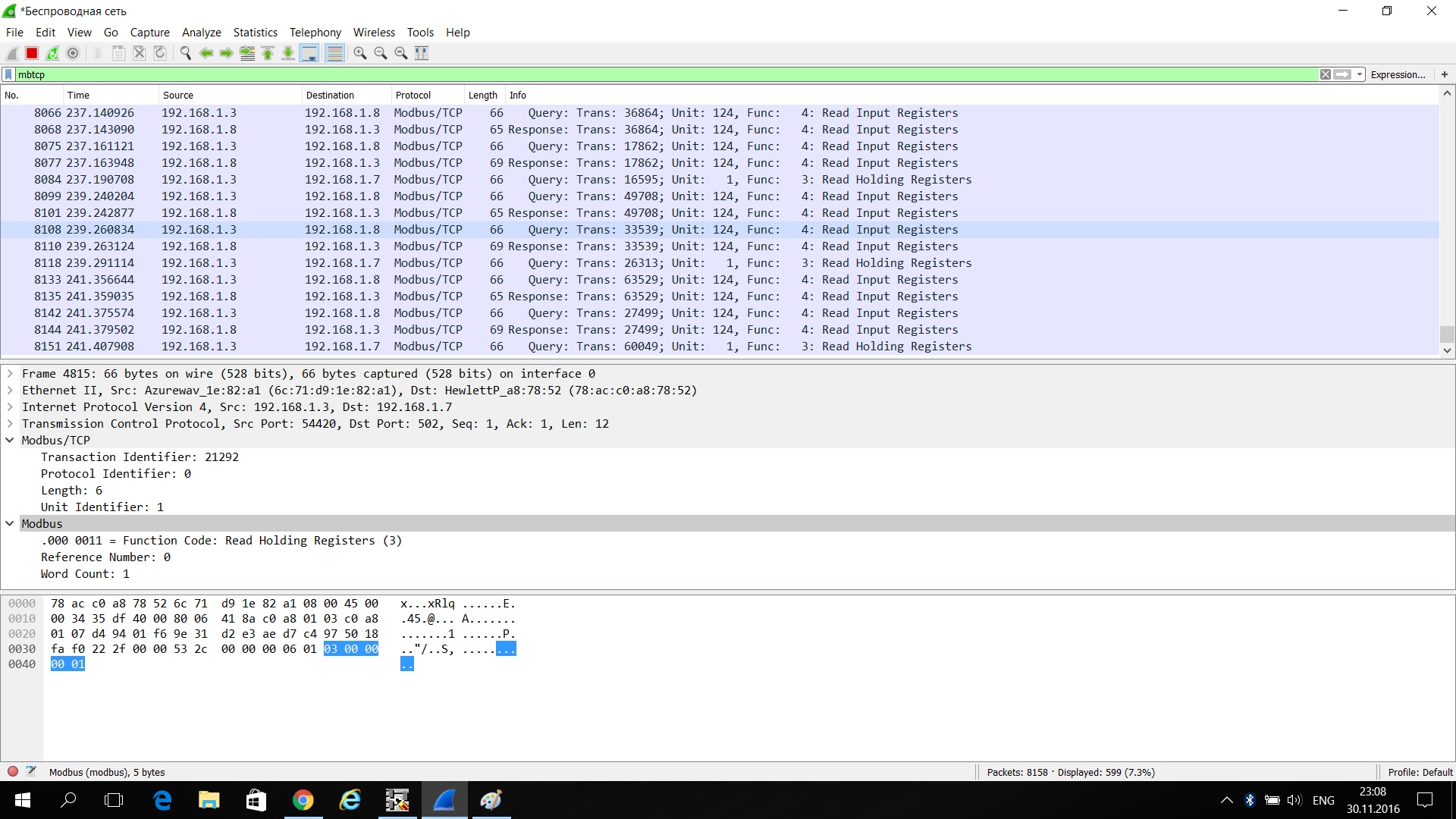This screenshot has width=1456, height=819.
Task: Open the Telephony menu
Action: point(315,33)
